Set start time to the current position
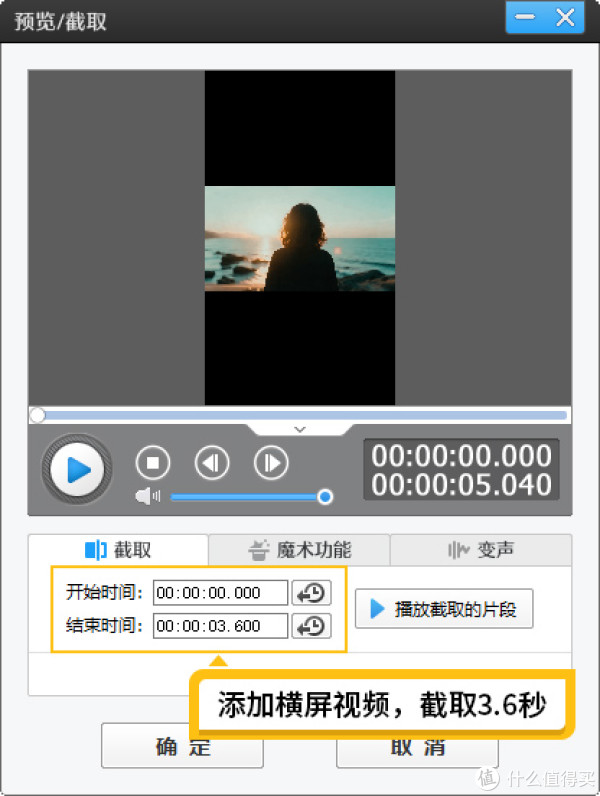 click(x=311, y=593)
